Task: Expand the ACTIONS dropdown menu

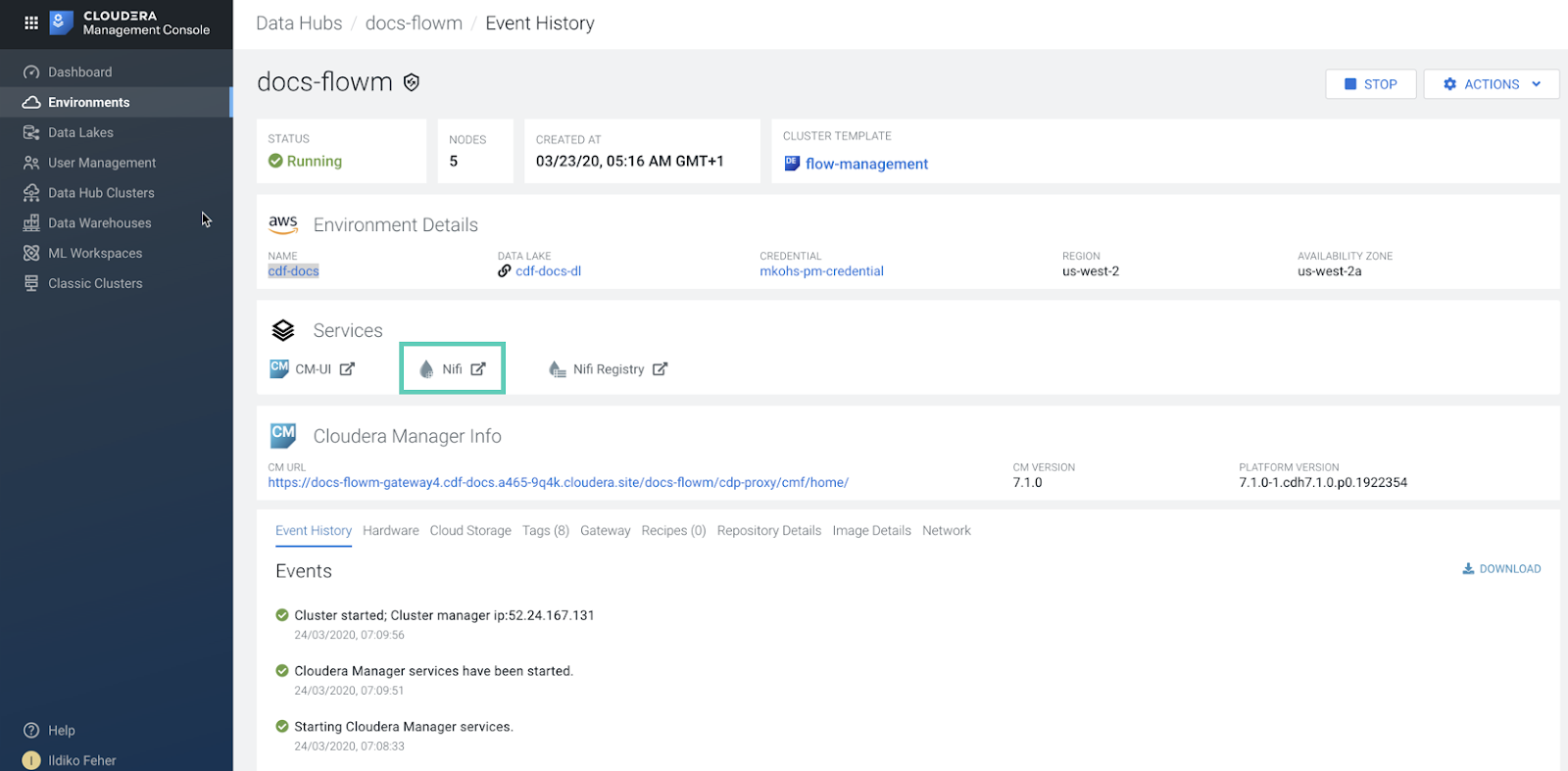Action: pos(1491,84)
